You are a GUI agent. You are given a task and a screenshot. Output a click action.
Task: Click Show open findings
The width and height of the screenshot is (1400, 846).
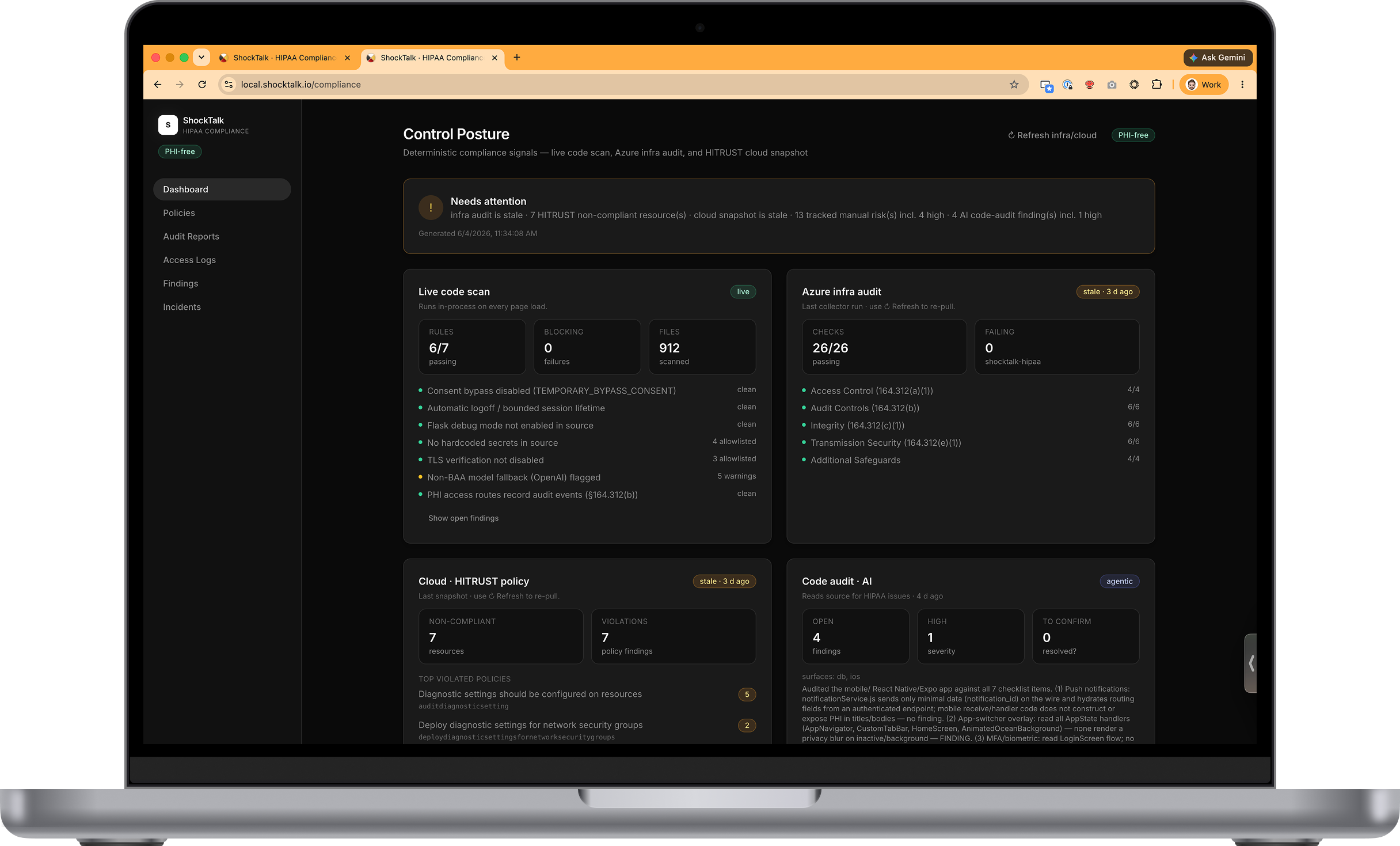[463, 518]
